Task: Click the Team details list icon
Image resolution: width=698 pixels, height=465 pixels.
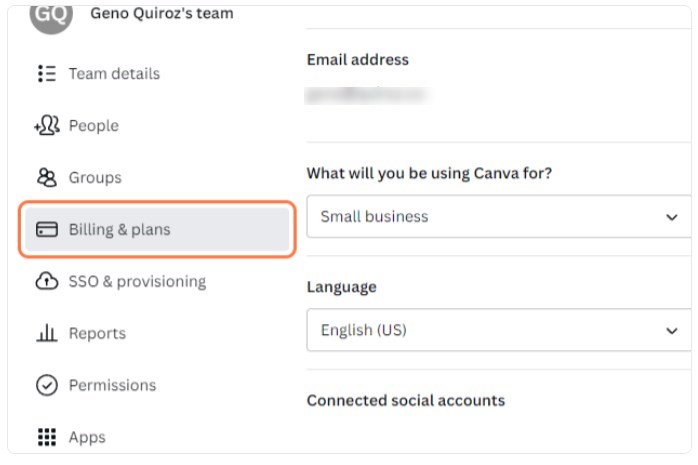Action: click(x=47, y=73)
